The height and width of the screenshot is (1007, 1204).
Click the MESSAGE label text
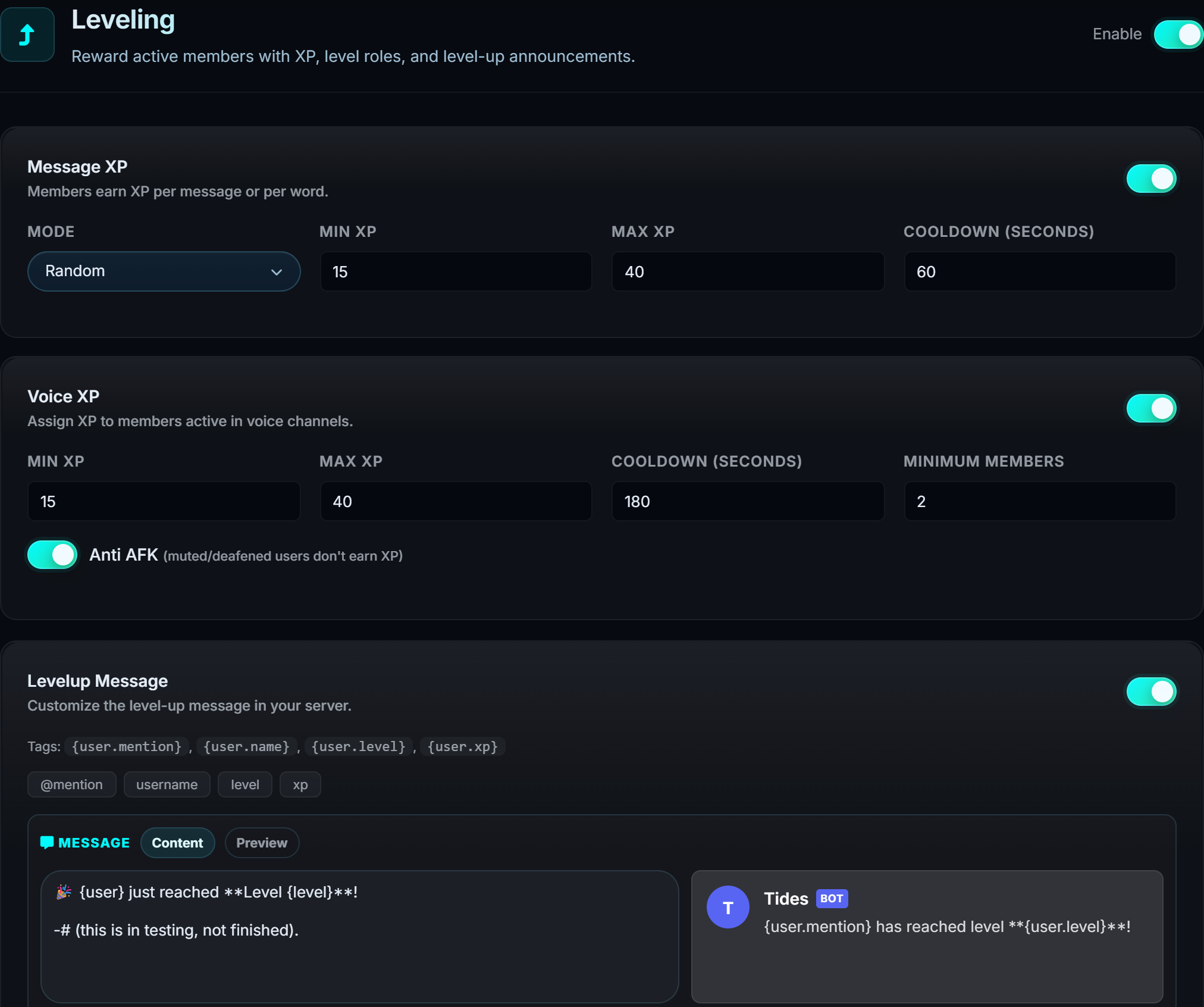[x=94, y=843]
